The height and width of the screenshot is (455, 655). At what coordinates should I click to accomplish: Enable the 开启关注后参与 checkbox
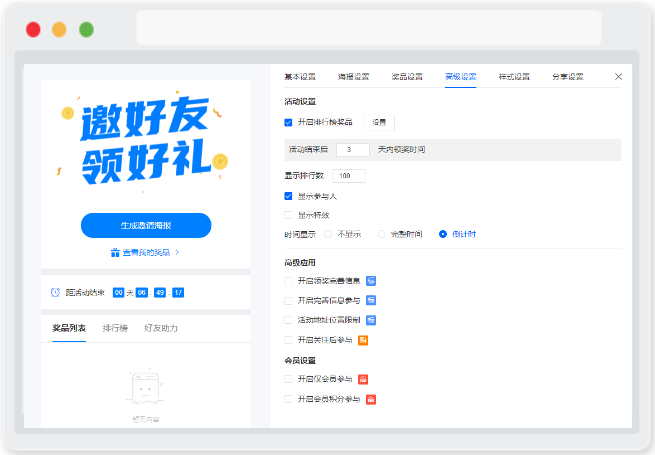(x=288, y=340)
